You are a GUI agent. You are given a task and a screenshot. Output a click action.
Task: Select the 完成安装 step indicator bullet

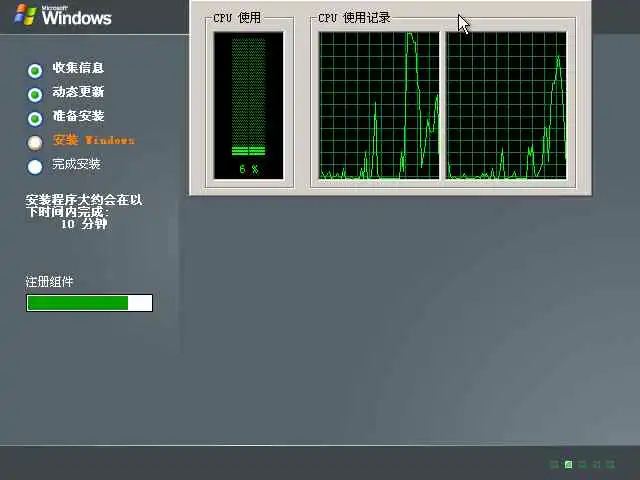pyautogui.click(x=35, y=167)
